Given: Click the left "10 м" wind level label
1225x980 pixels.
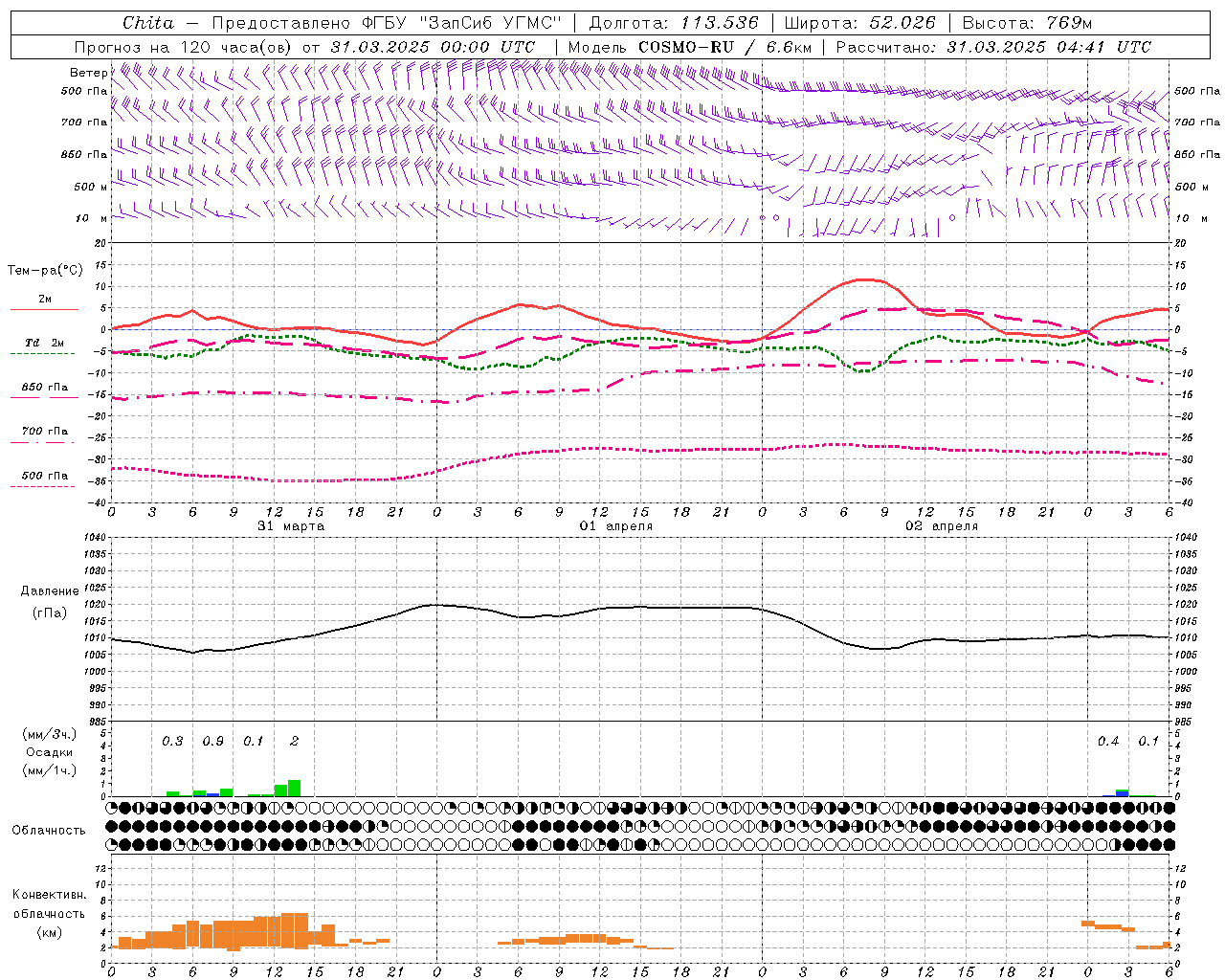Looking at the screenshot, I should (92, 218).
